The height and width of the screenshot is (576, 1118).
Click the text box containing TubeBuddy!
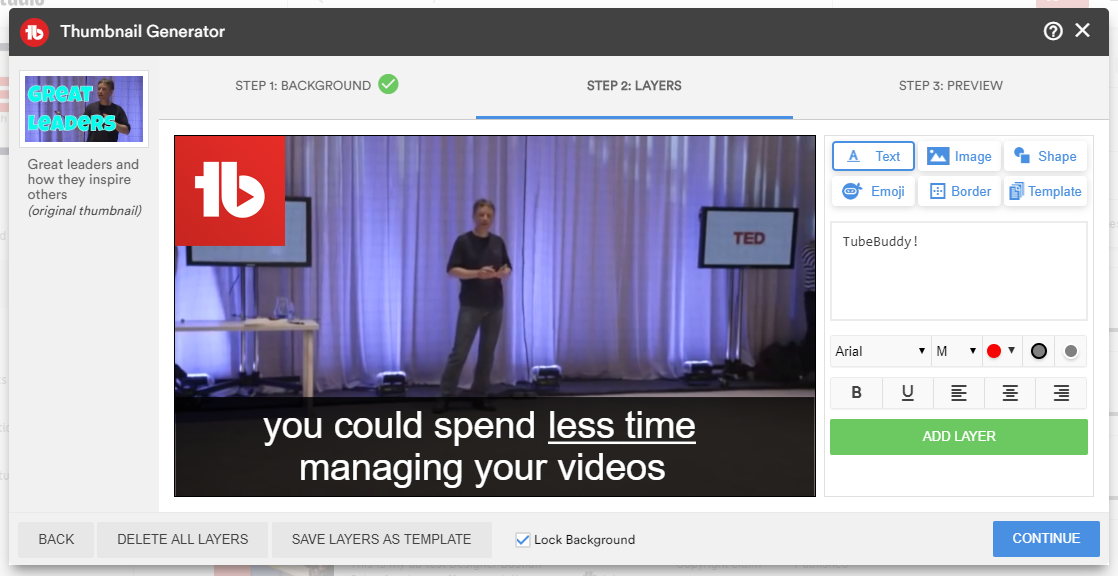point(959,271)
